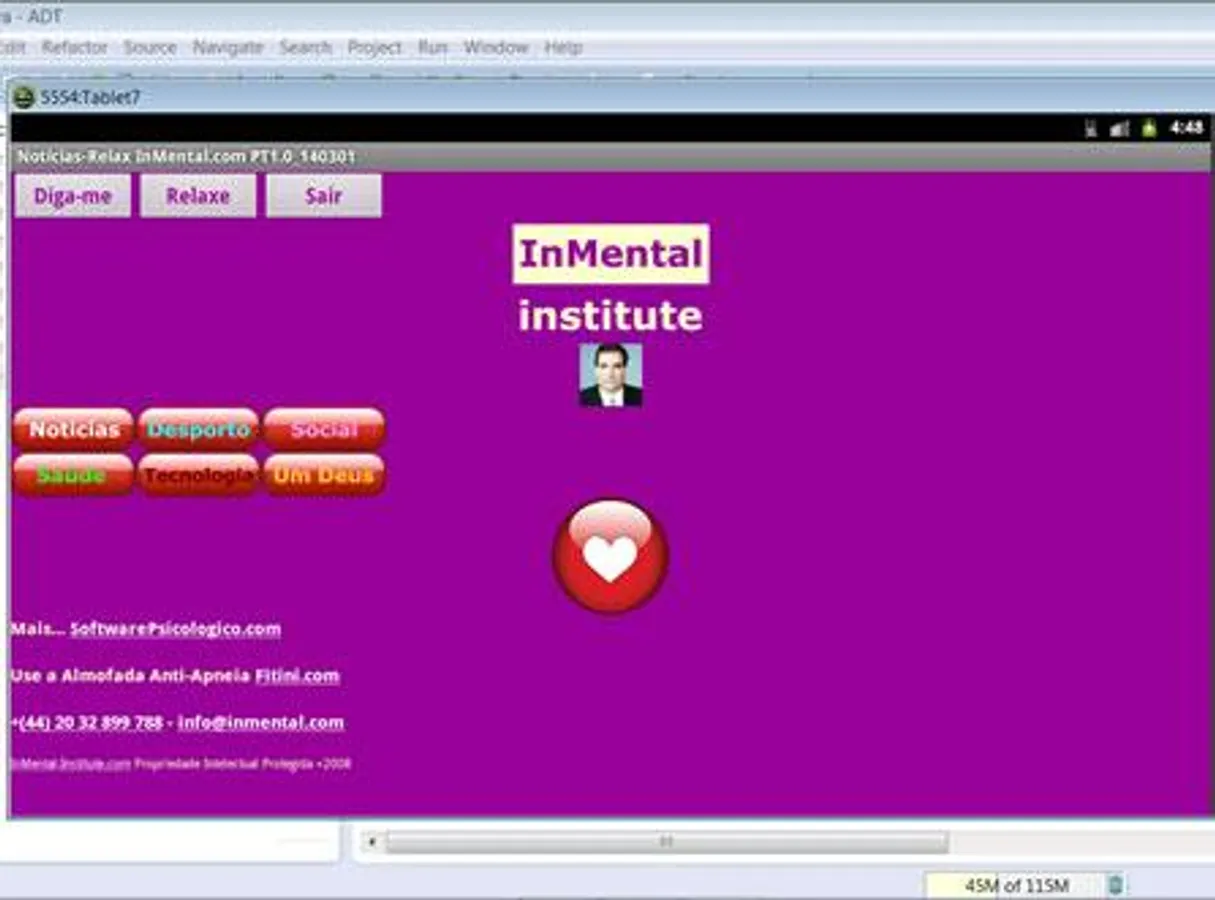This screenshot has height=900, width=1215.
Task: Open the SoftwarePsicologico.com link
Action: coord(175,629)
